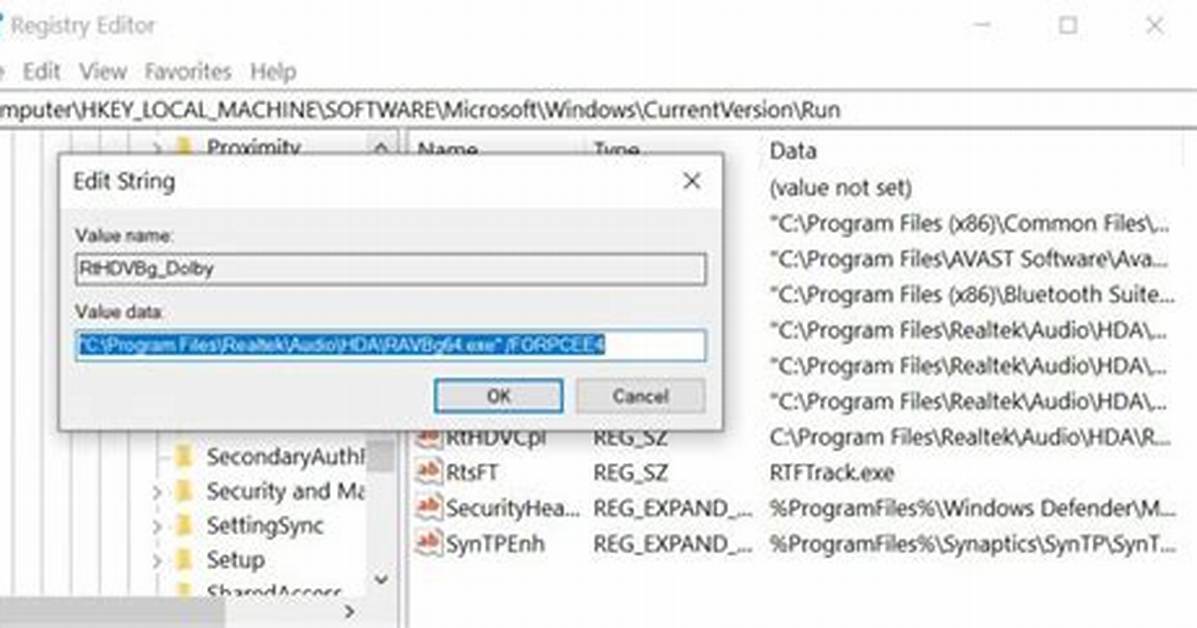This screenshot has width=1197, height=628.
Task: Open the View menu
Action: 103,72
